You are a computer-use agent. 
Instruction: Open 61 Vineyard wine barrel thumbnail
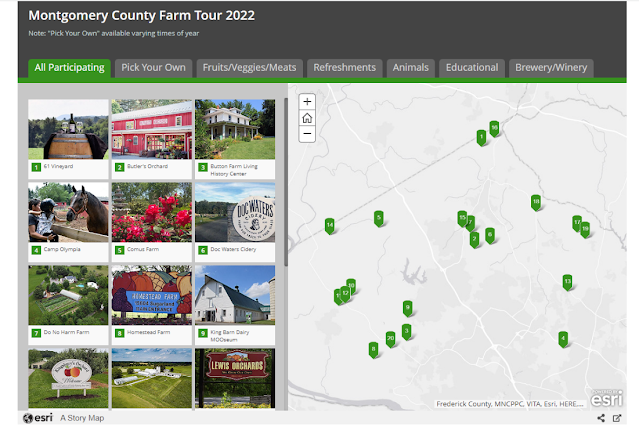click(68, 129)
